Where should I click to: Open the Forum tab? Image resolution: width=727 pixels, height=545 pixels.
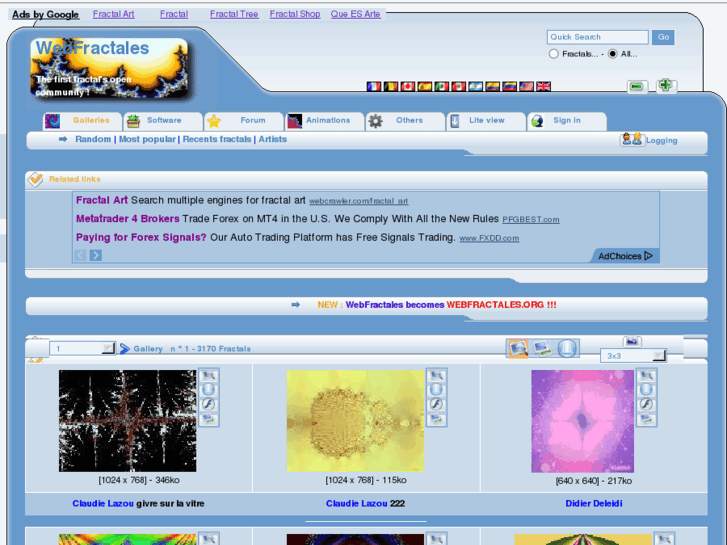click(244, 121)
